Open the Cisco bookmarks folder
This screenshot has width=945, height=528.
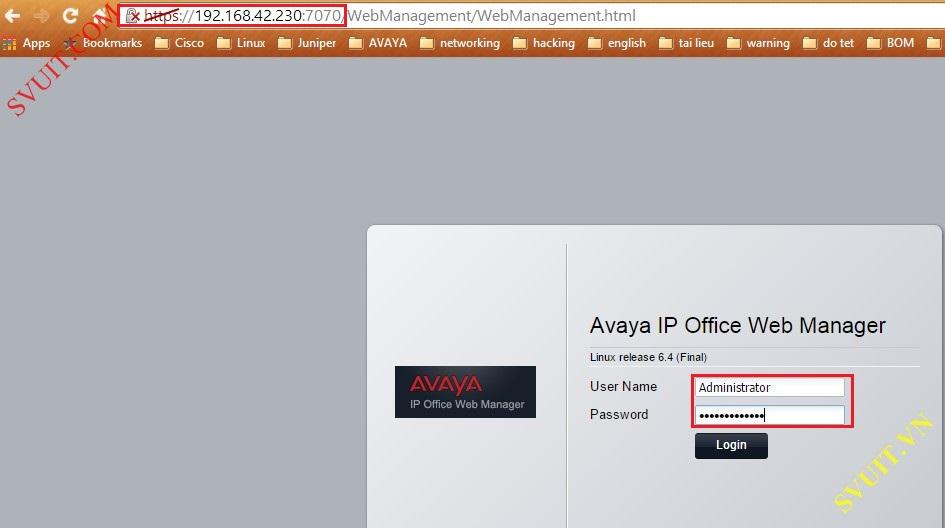[180, 43]
